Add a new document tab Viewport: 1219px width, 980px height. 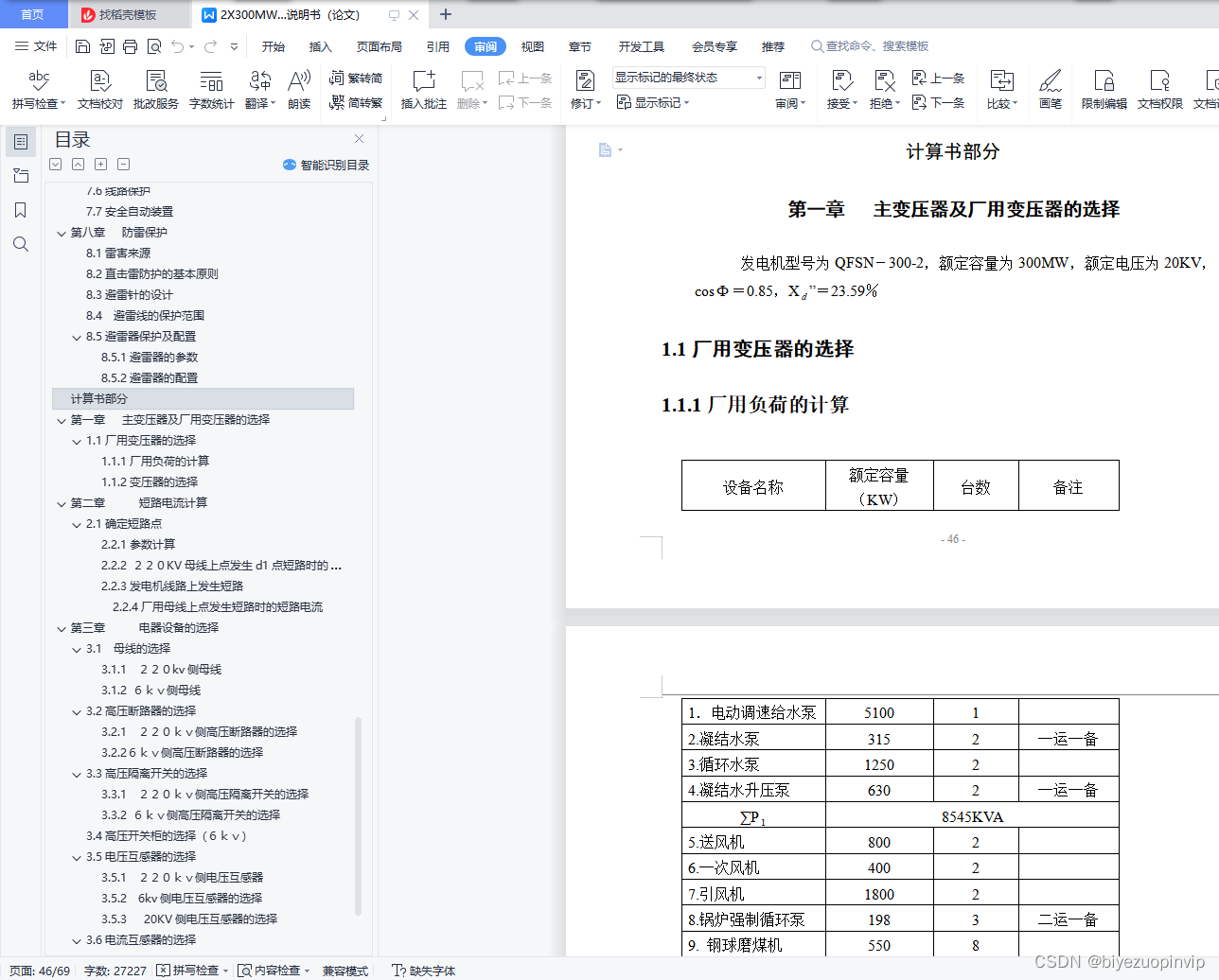tap(446, 14)
